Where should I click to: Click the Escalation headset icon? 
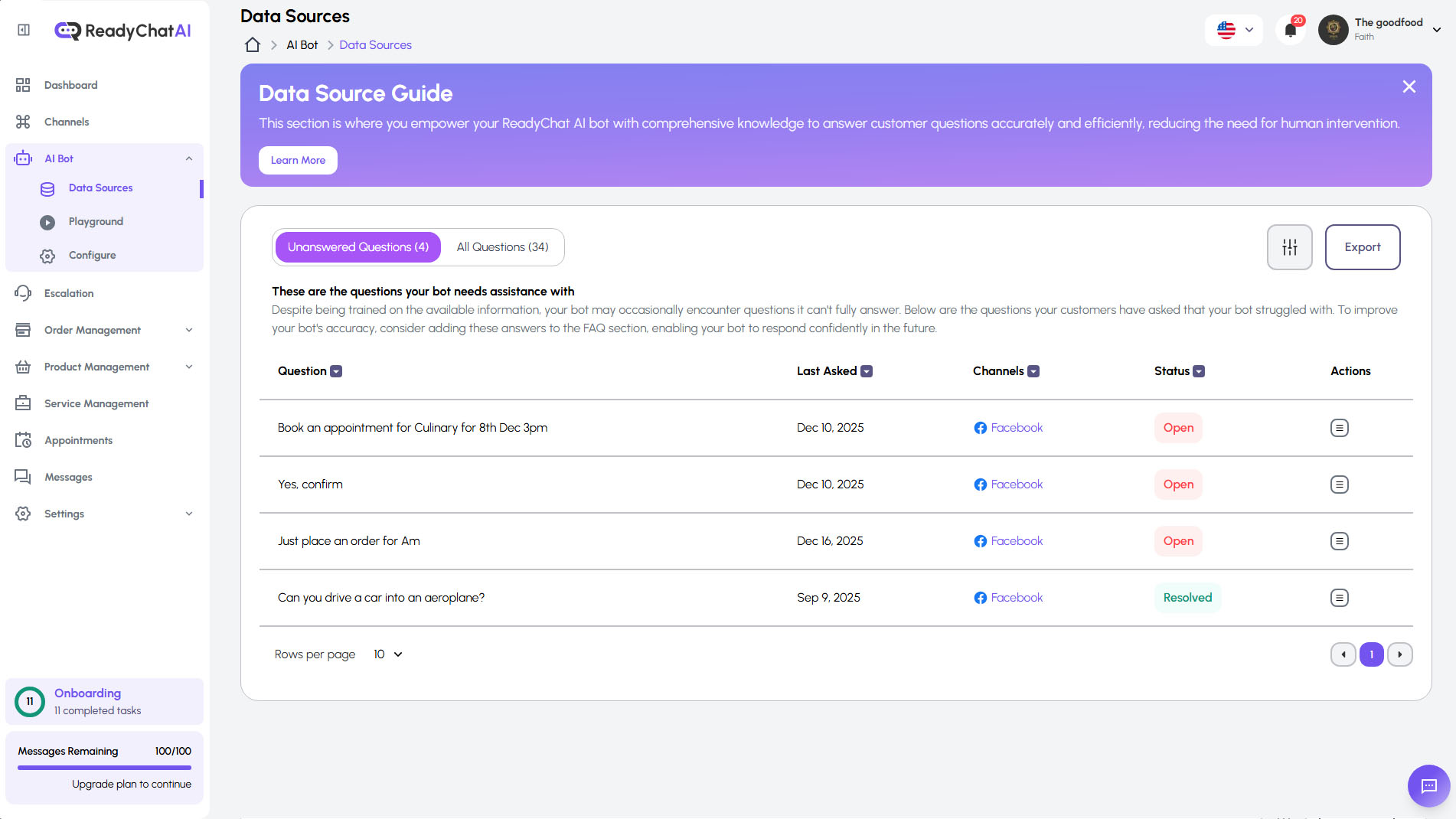click(23, 293)
